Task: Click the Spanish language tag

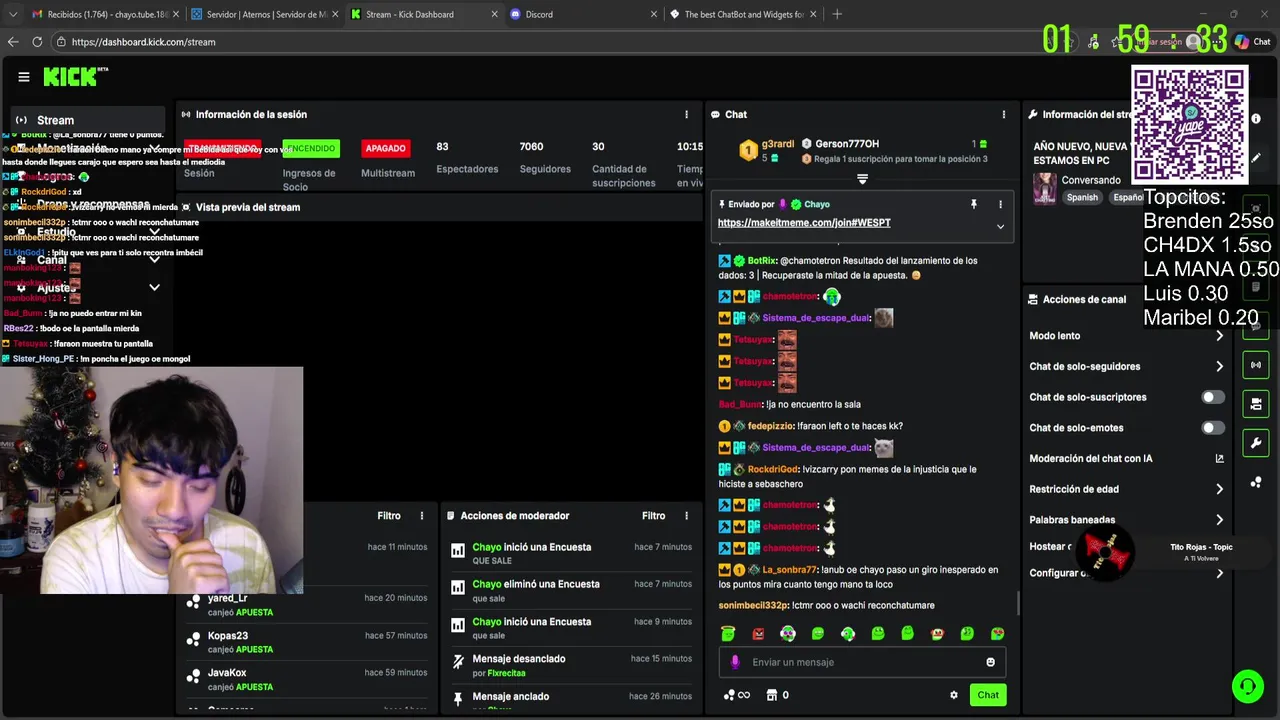Action: tap(1082, 198)
